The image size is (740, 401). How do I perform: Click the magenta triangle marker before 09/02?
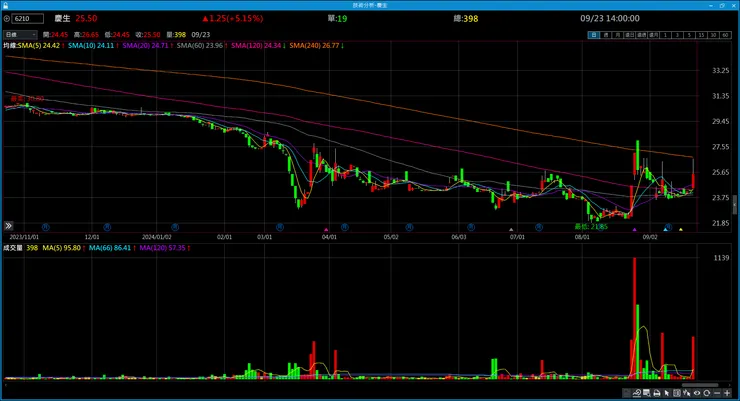click(634, 230)
